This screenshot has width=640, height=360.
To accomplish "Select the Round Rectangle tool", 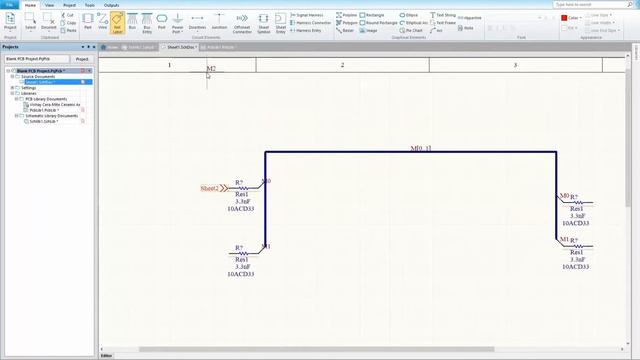I will click(x=378, y=23).
